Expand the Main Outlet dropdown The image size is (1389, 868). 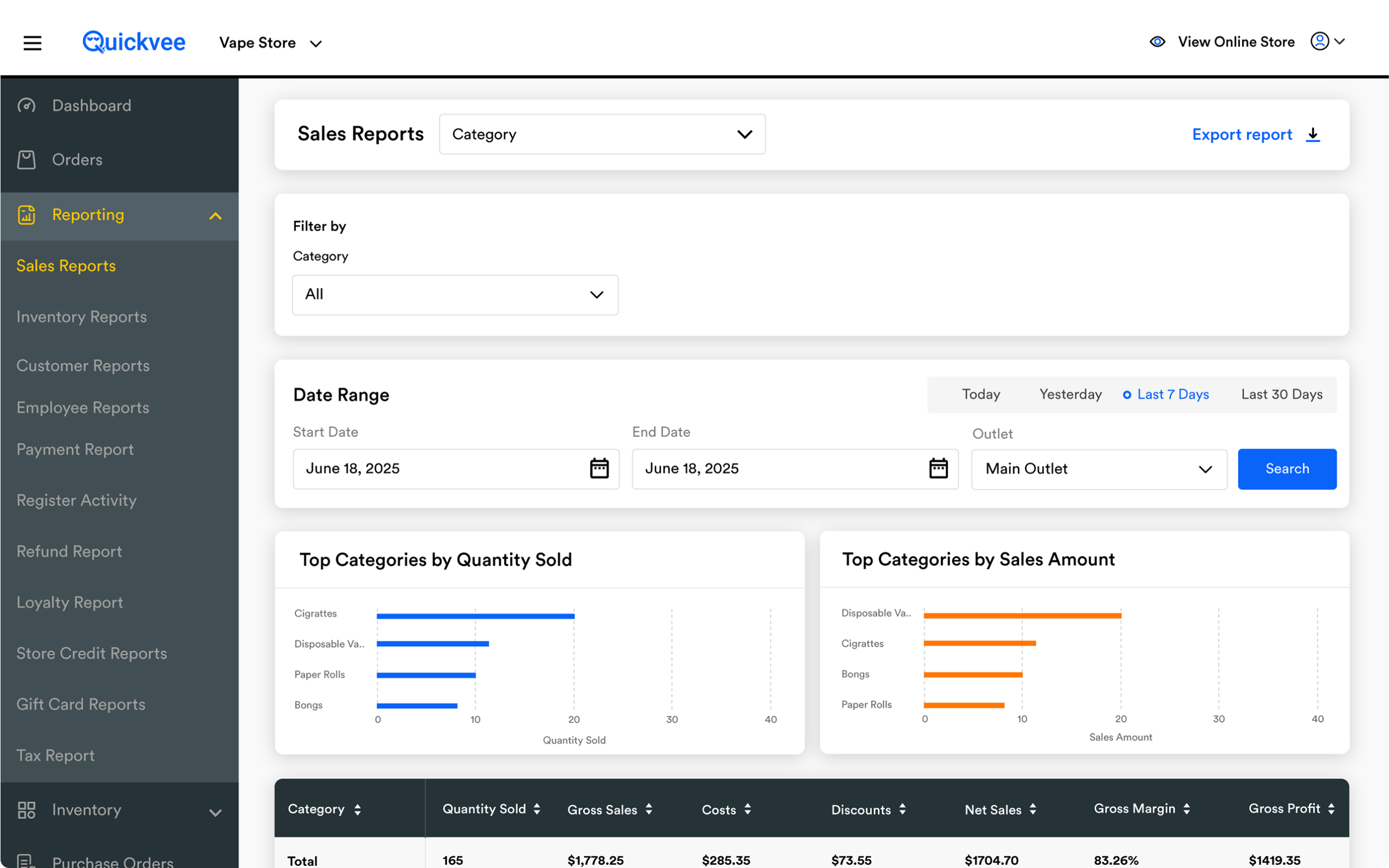pos(1099,469)
